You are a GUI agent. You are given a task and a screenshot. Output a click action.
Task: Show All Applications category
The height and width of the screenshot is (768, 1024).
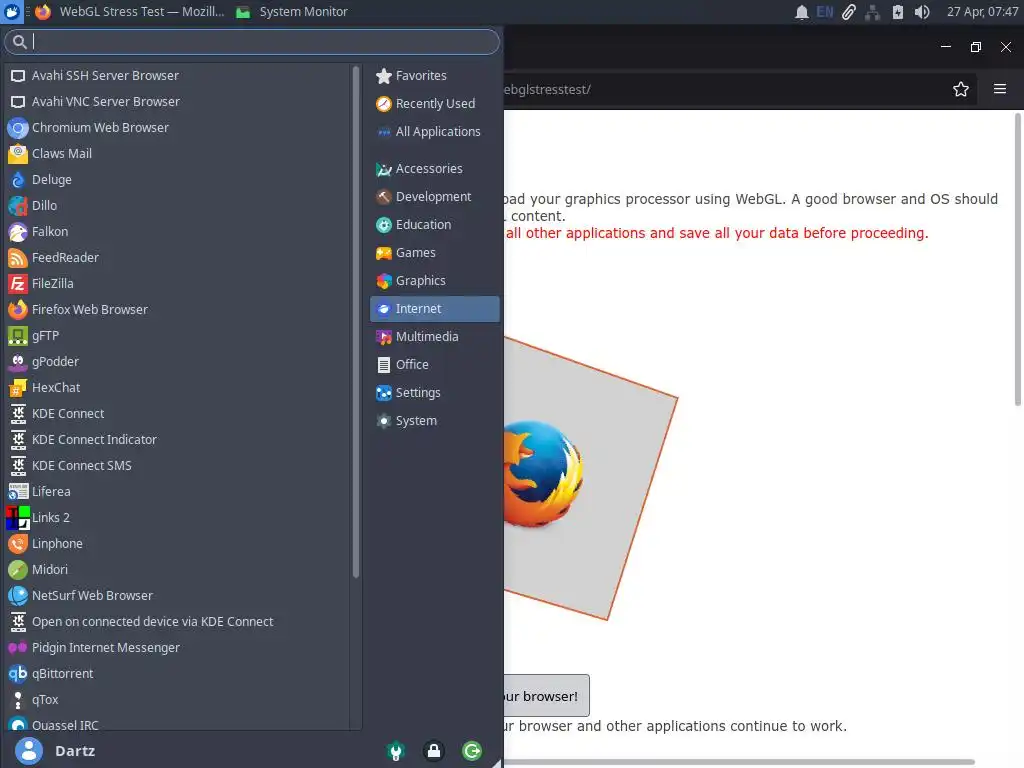pyautogui.click(x=434, y=132)
